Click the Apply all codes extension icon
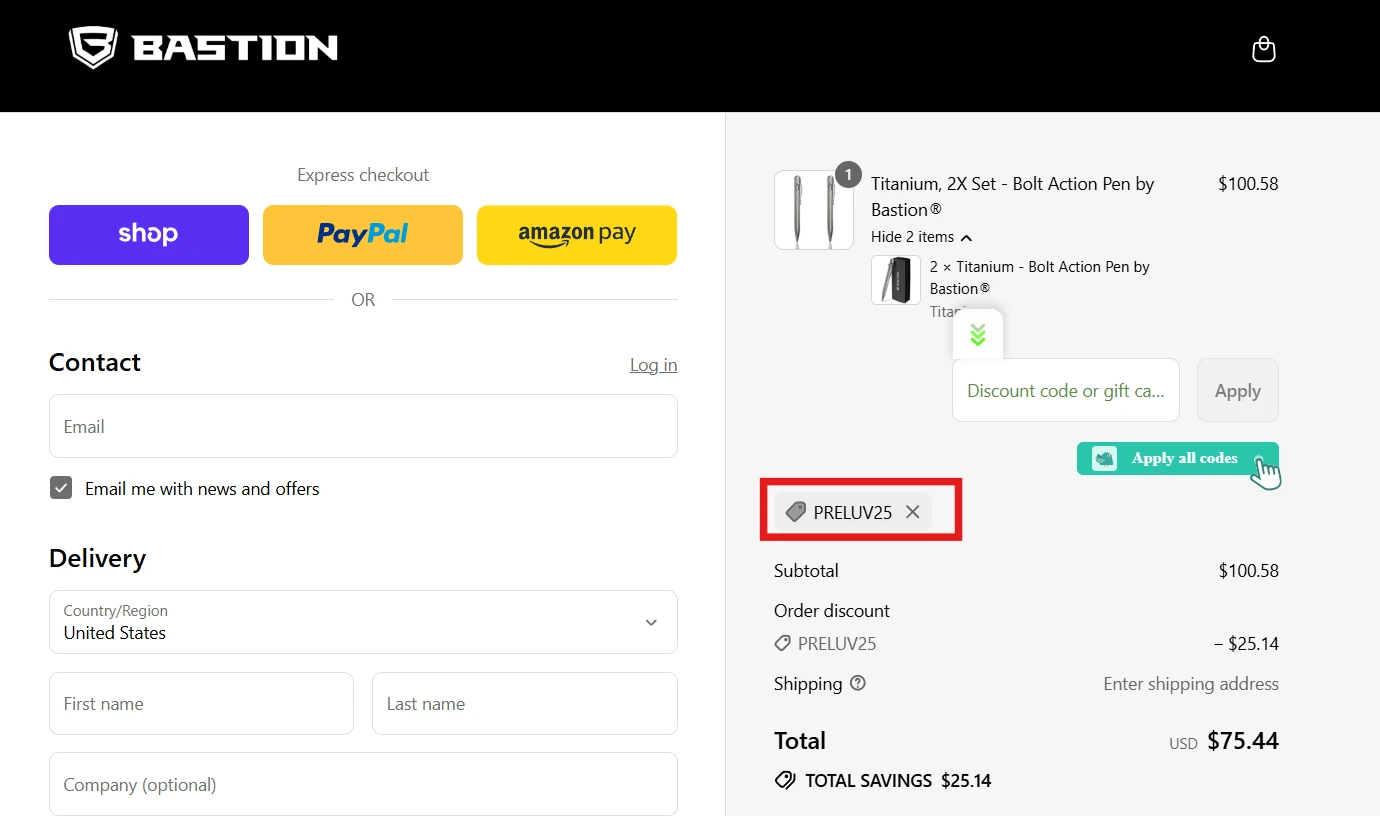This screenshot has height=816, width=1380. 1104,459
